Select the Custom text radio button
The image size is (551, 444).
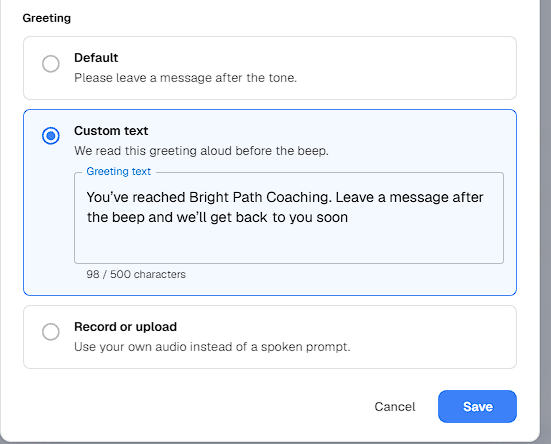[51, 136]
